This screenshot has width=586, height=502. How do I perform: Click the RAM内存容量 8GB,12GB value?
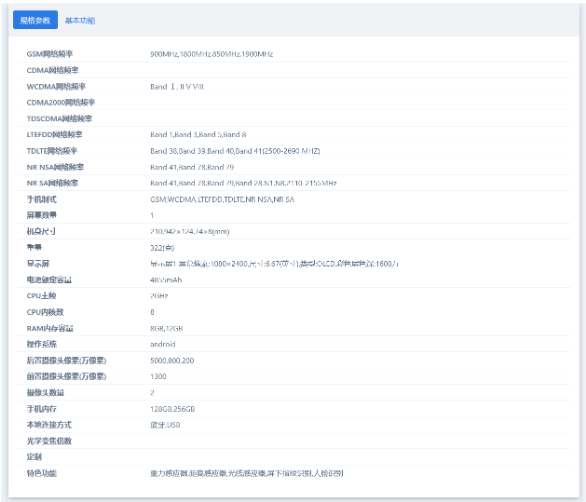(x=167, y=329)
